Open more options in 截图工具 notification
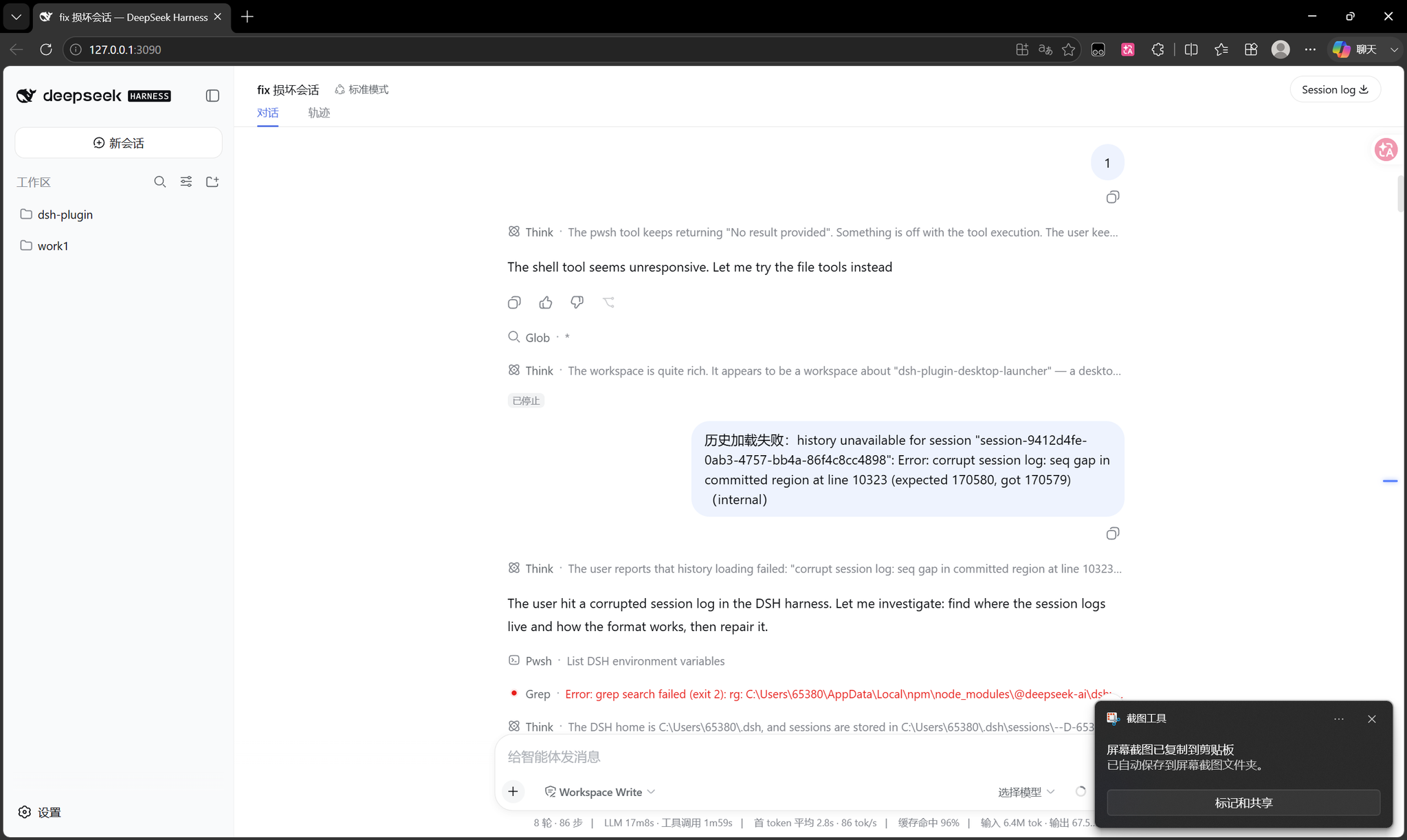This screenshot has width=1407, height=840. click(x=1339, y=719)
